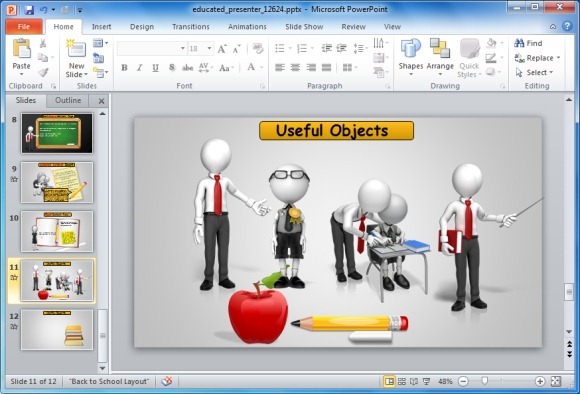Open PowerPoint Help question mark
This screenshot has height=394, width=580.
pos(567,26)
